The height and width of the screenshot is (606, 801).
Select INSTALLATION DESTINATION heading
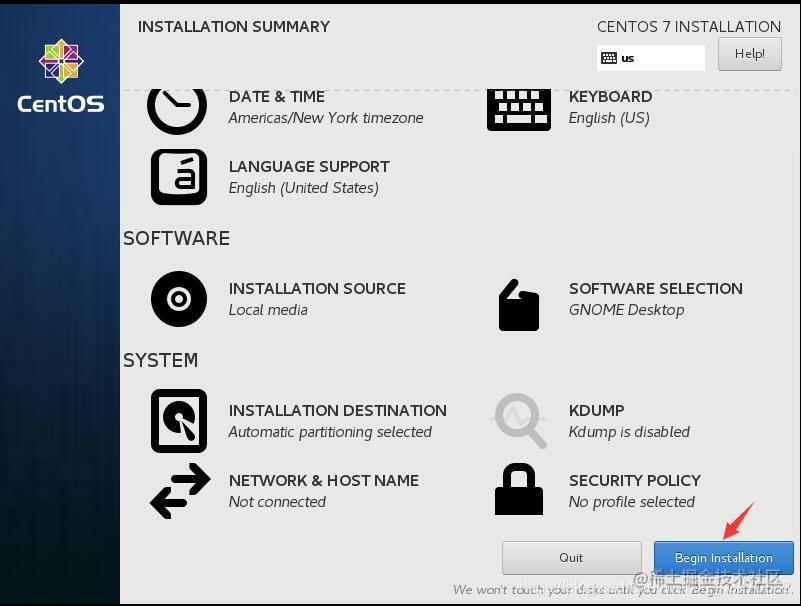tap(338, 411)
